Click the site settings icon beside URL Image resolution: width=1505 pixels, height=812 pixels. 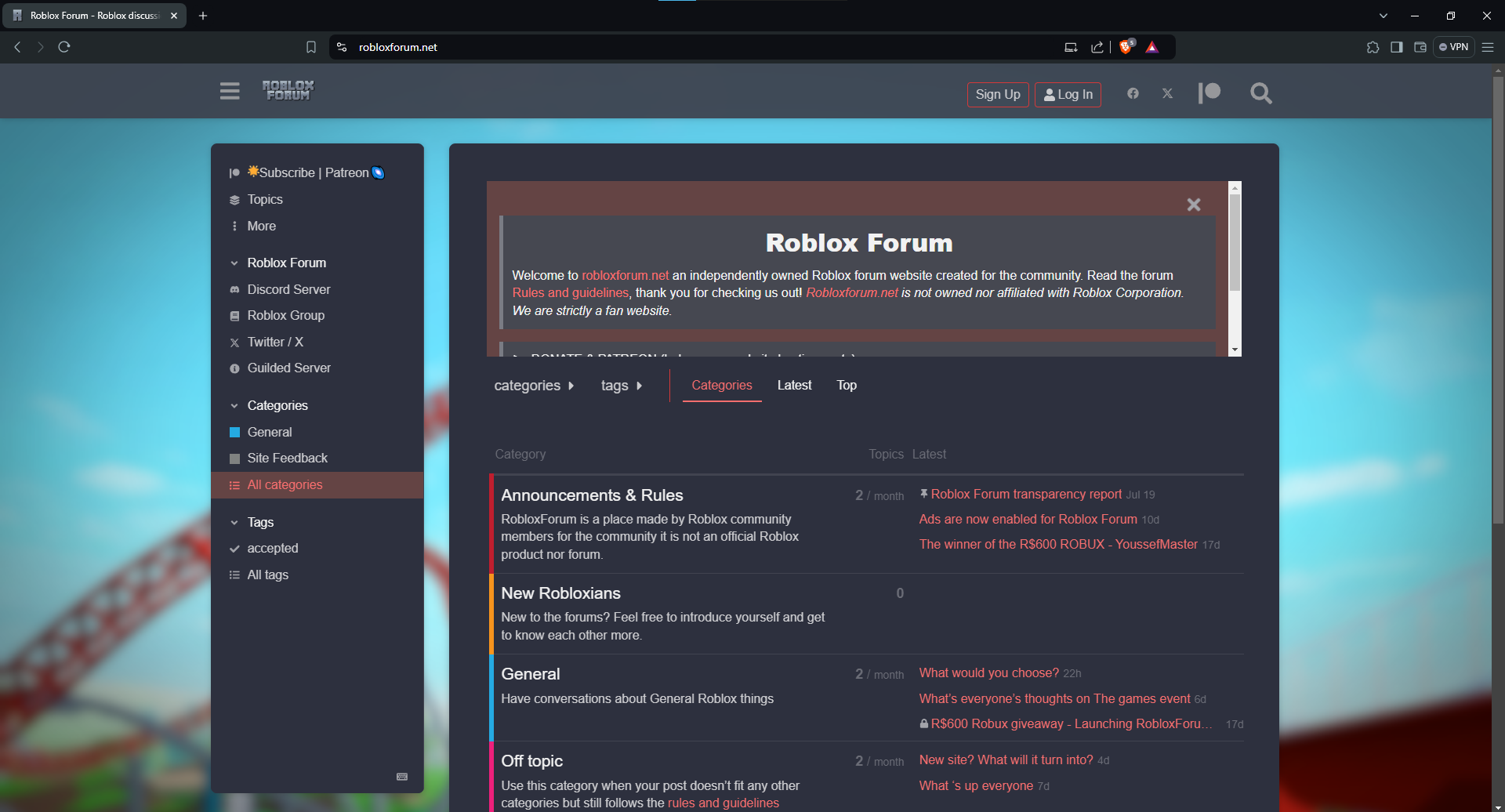[341, 47]
